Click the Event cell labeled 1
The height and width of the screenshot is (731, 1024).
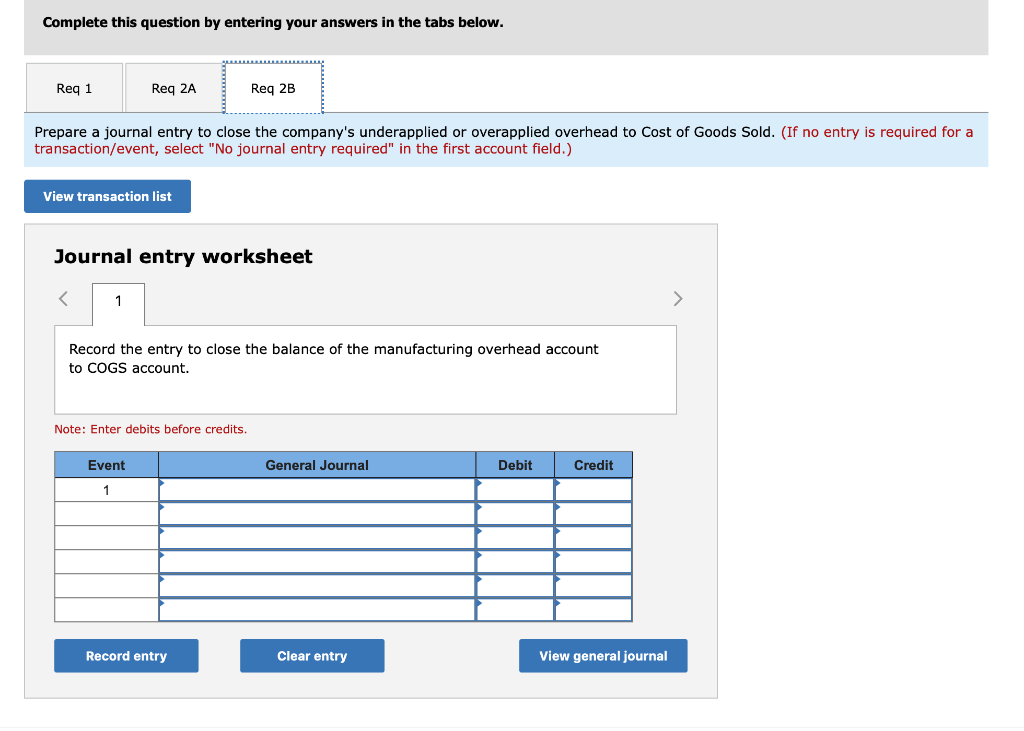pos(106,490)
